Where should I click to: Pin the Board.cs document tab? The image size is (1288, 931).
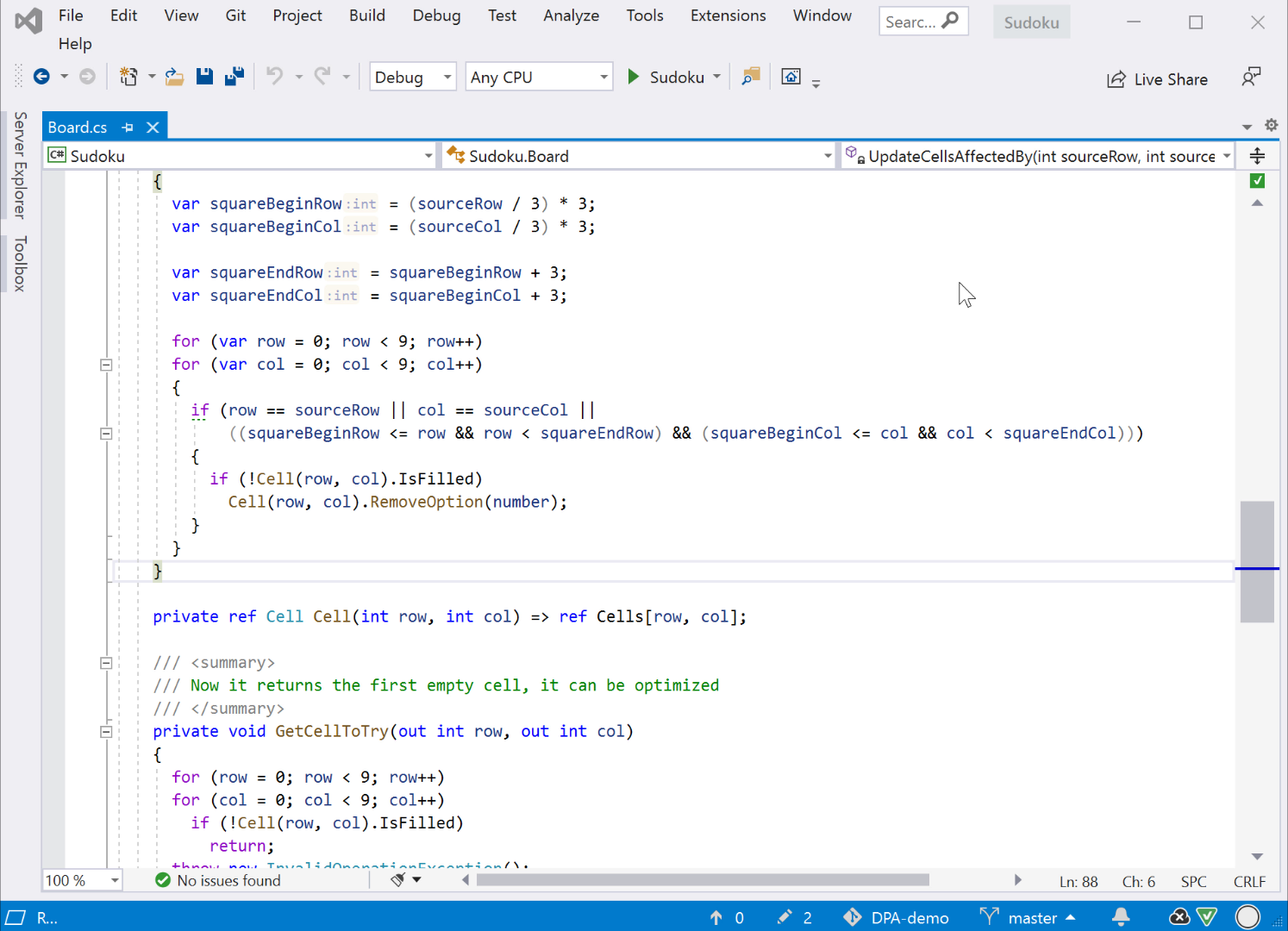point(128,127)
